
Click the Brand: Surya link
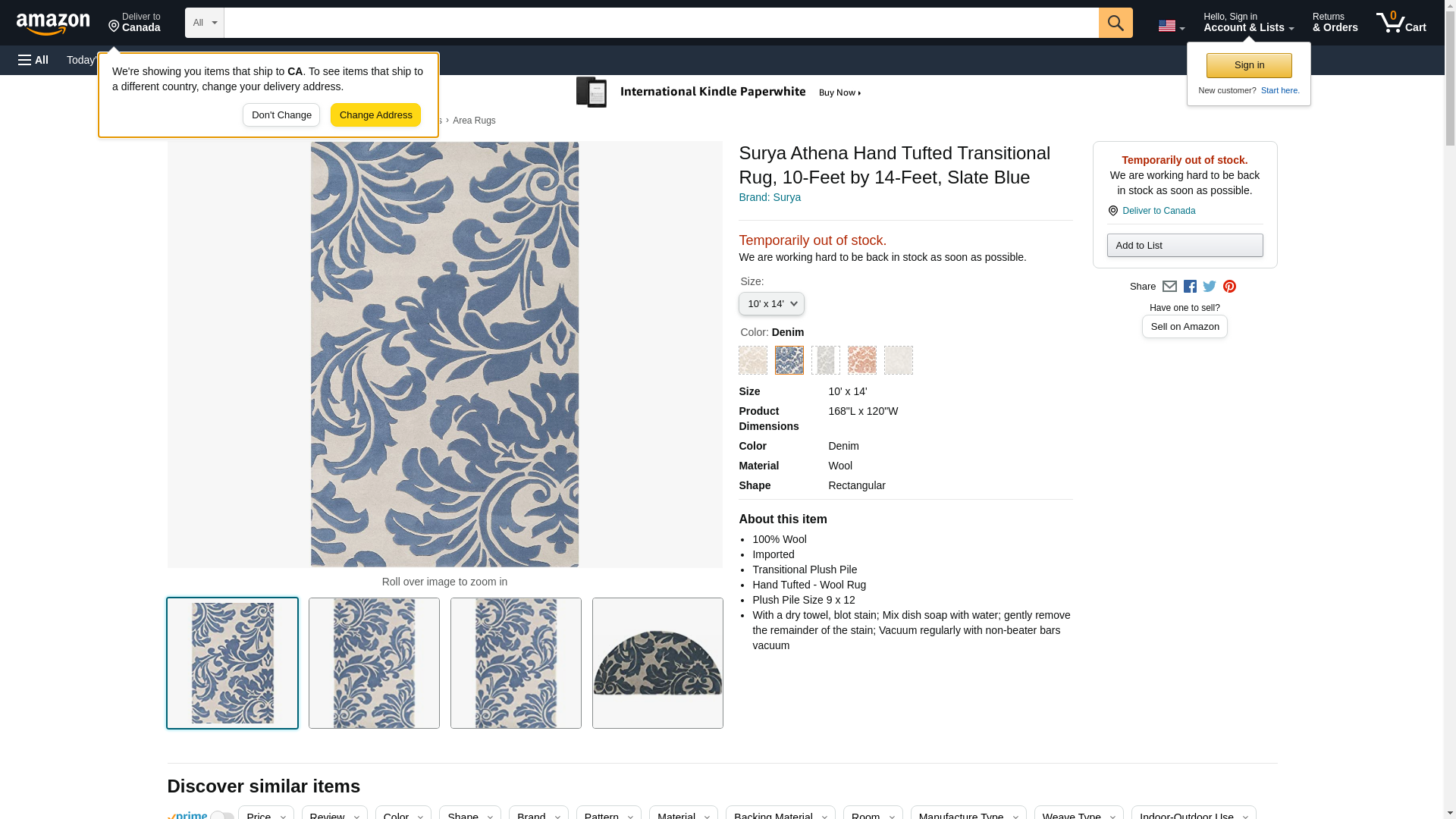tap(770, 197)
